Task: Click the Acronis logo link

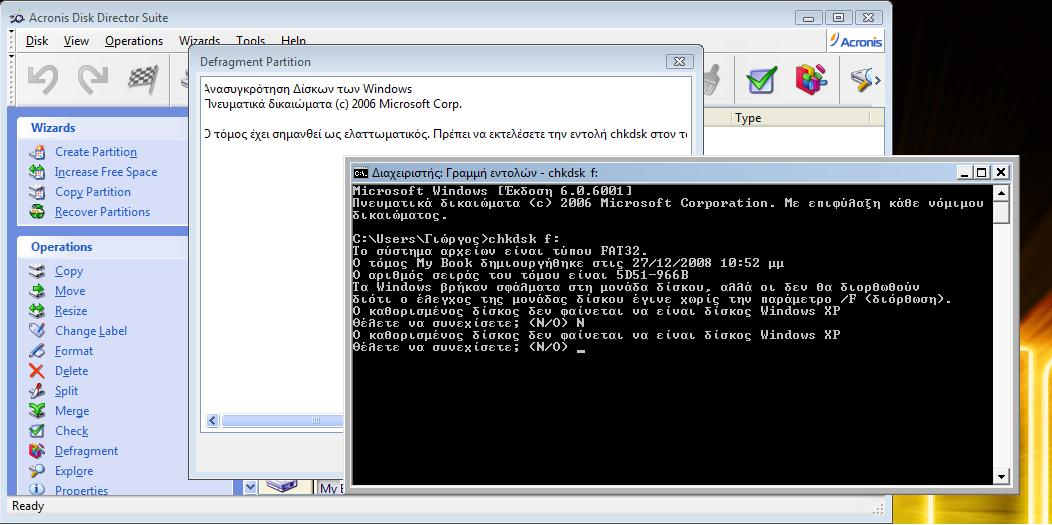Action: [856, 42]
